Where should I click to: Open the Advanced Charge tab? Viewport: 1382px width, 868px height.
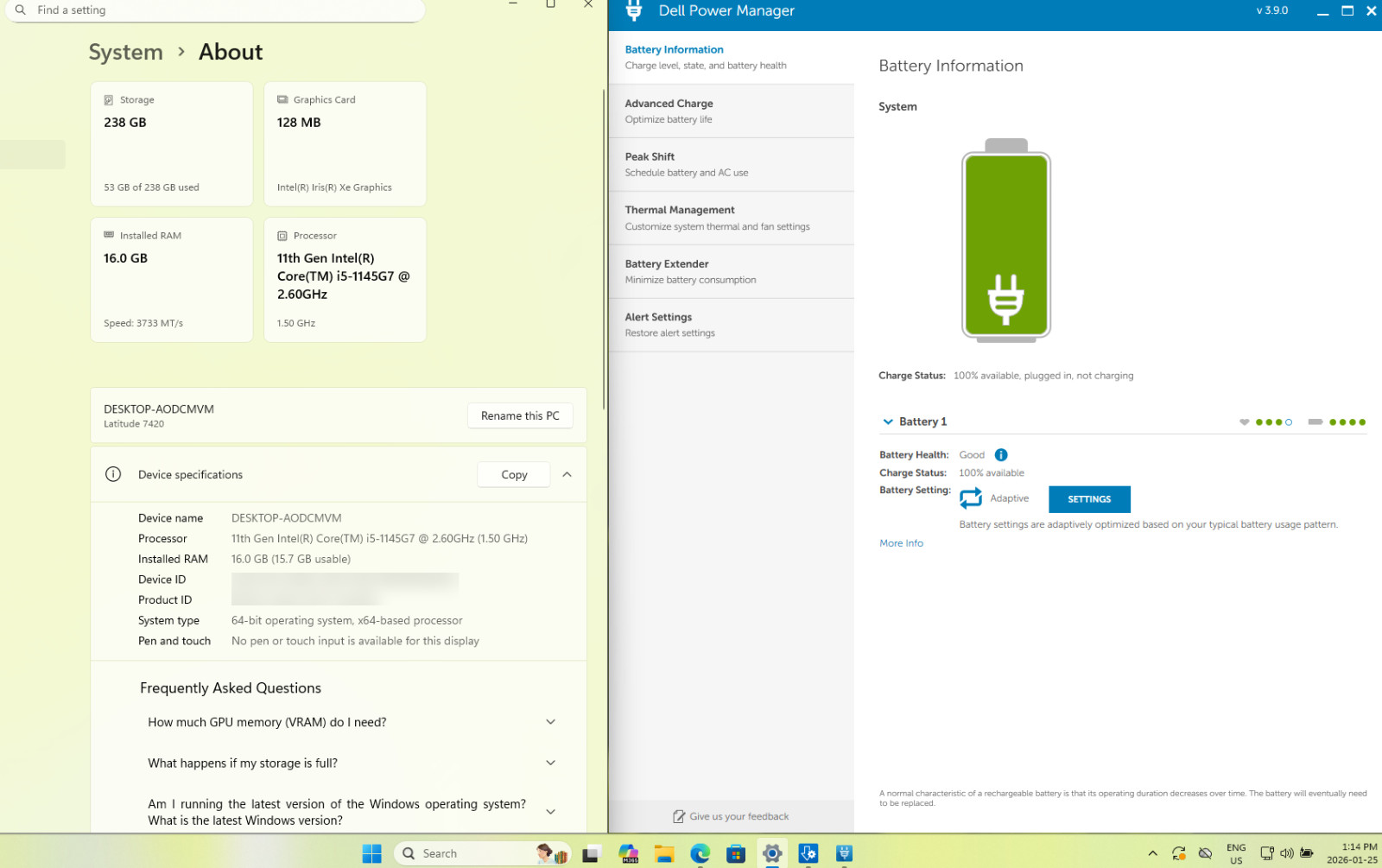[732, 111]
